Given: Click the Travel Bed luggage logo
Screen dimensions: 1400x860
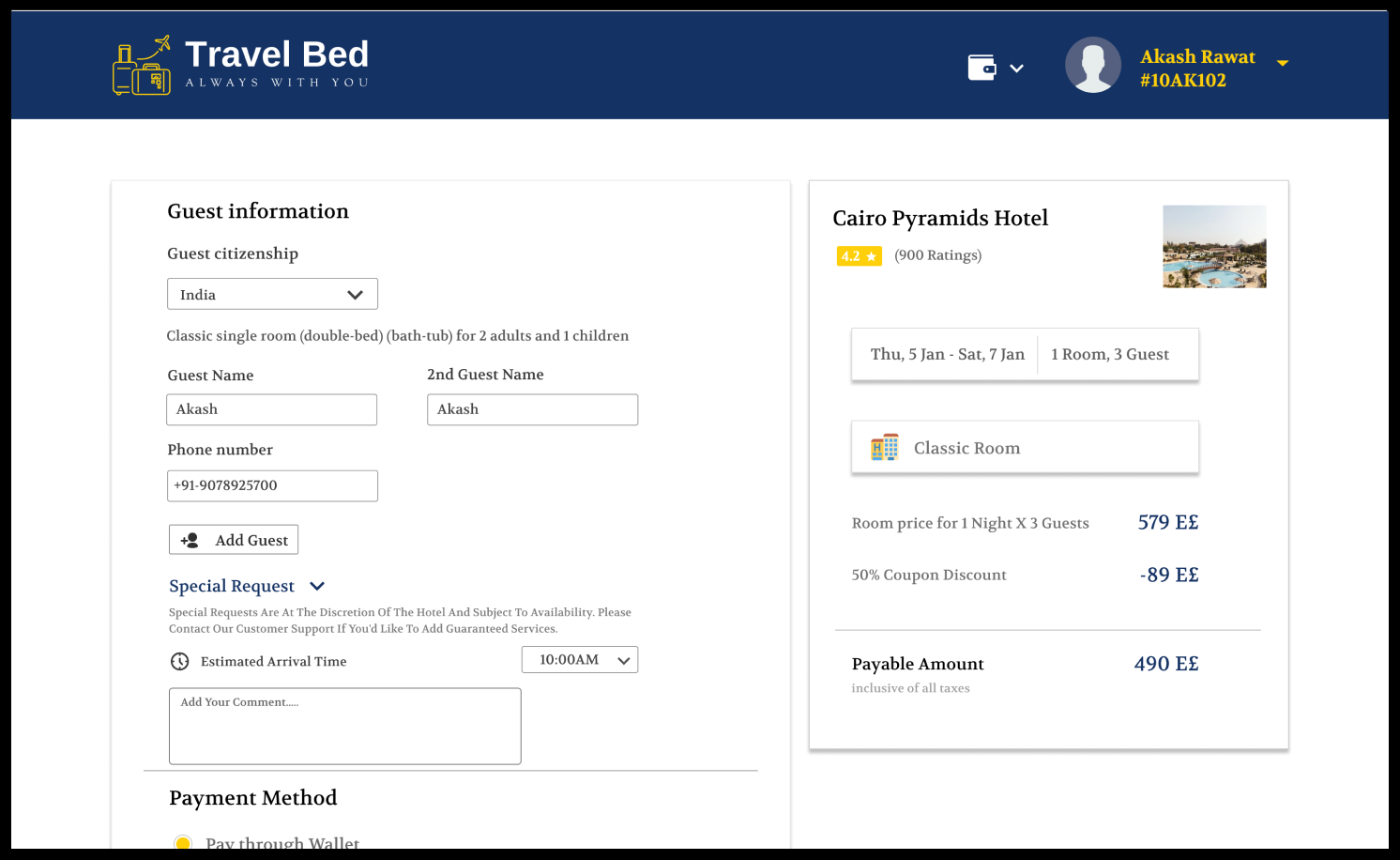Looking at the screenshot, I should coord(142,67).
